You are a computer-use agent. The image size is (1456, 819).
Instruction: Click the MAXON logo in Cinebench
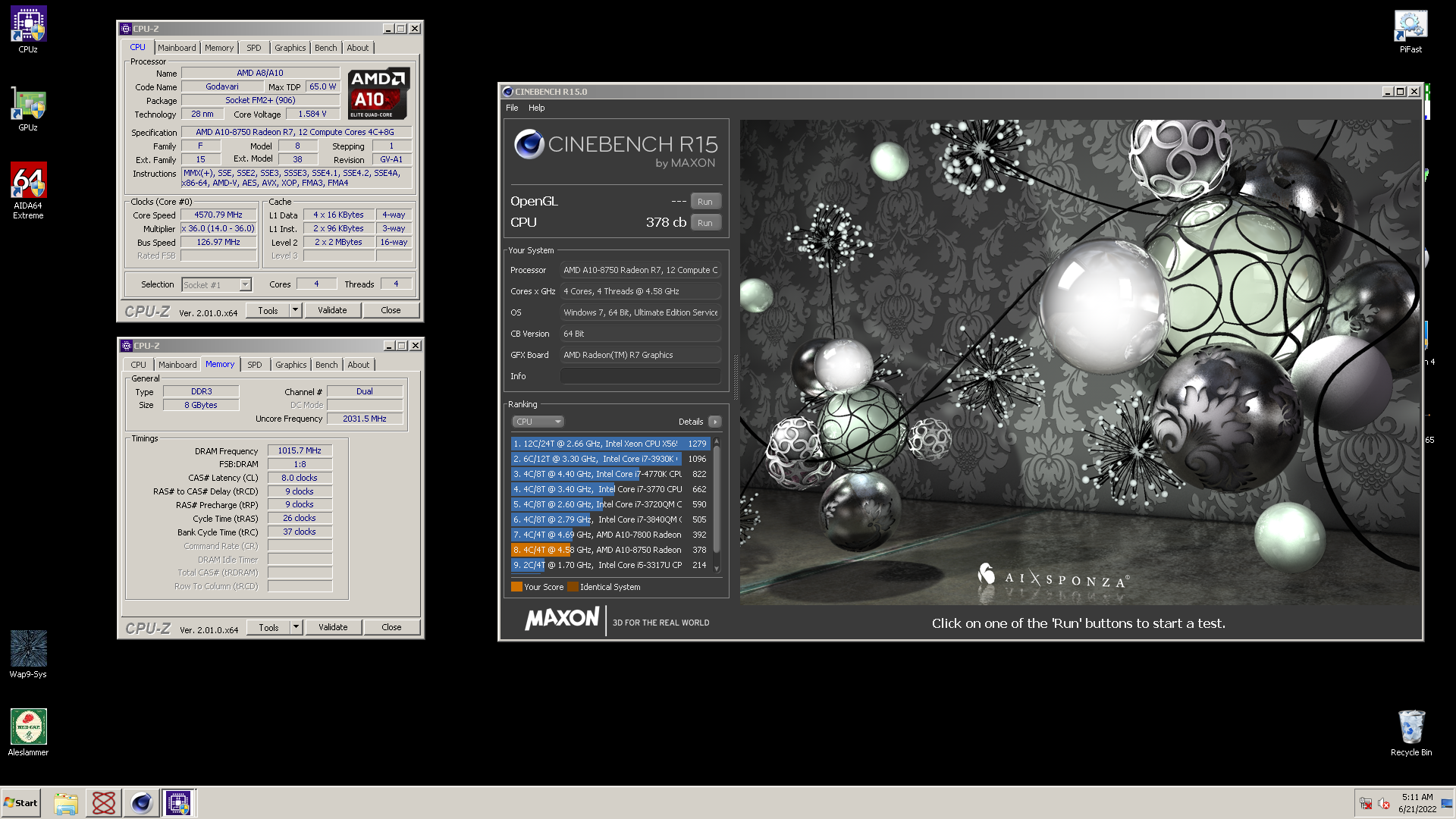(x=562, y=619)
